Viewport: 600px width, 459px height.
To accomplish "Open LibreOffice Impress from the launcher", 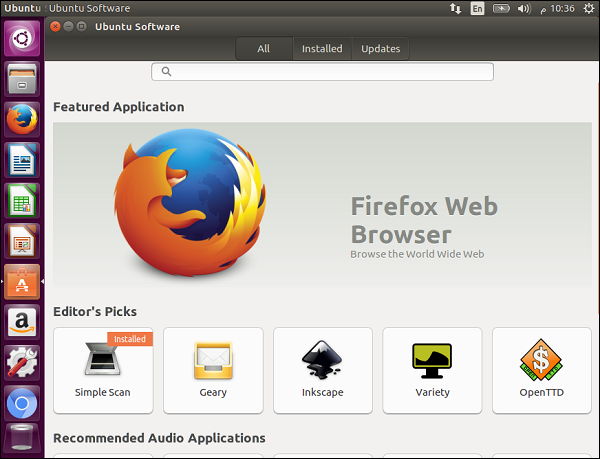I will pyautogui.click(x=22, y=241).
